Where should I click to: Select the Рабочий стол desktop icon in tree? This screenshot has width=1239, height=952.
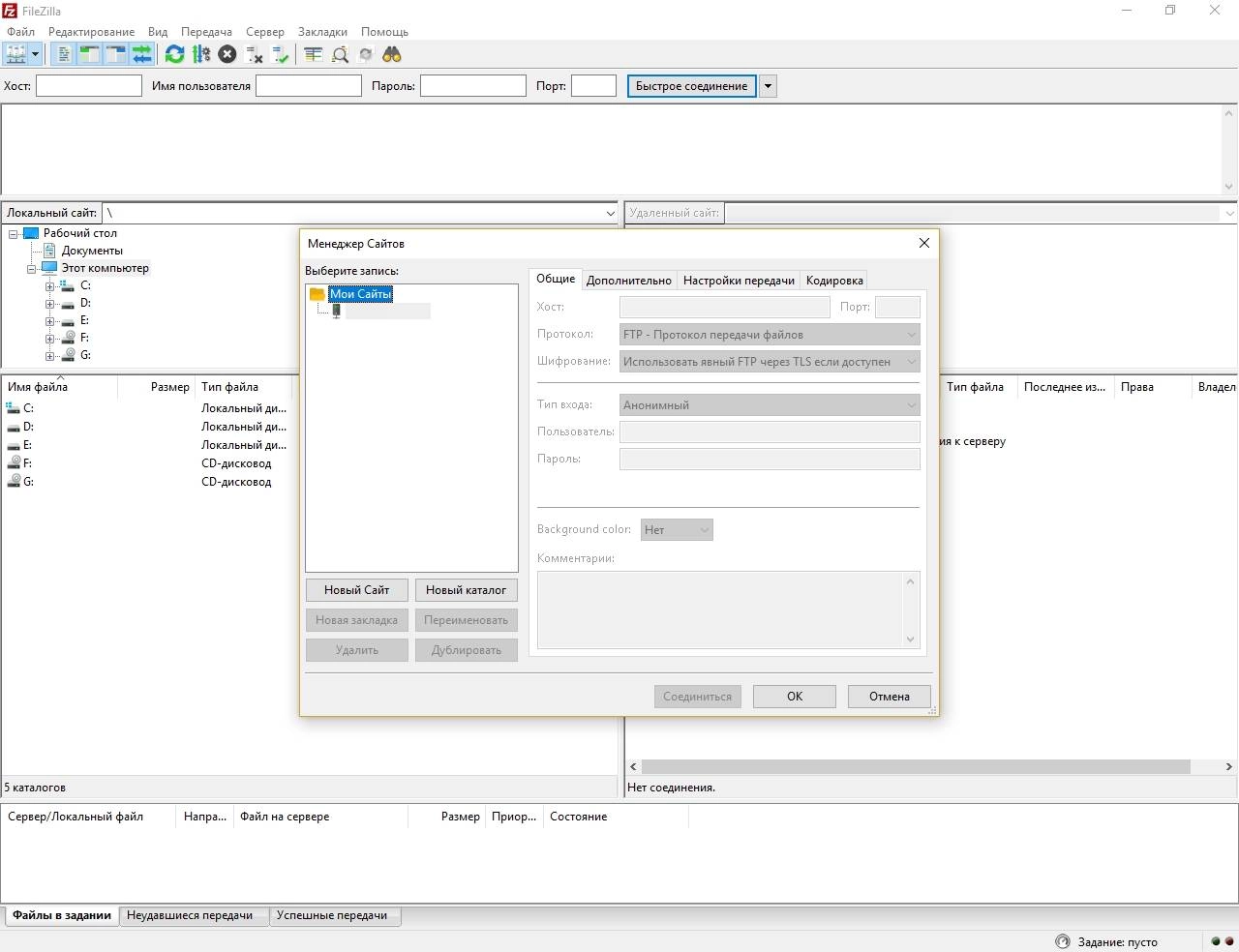click(31, 233)
